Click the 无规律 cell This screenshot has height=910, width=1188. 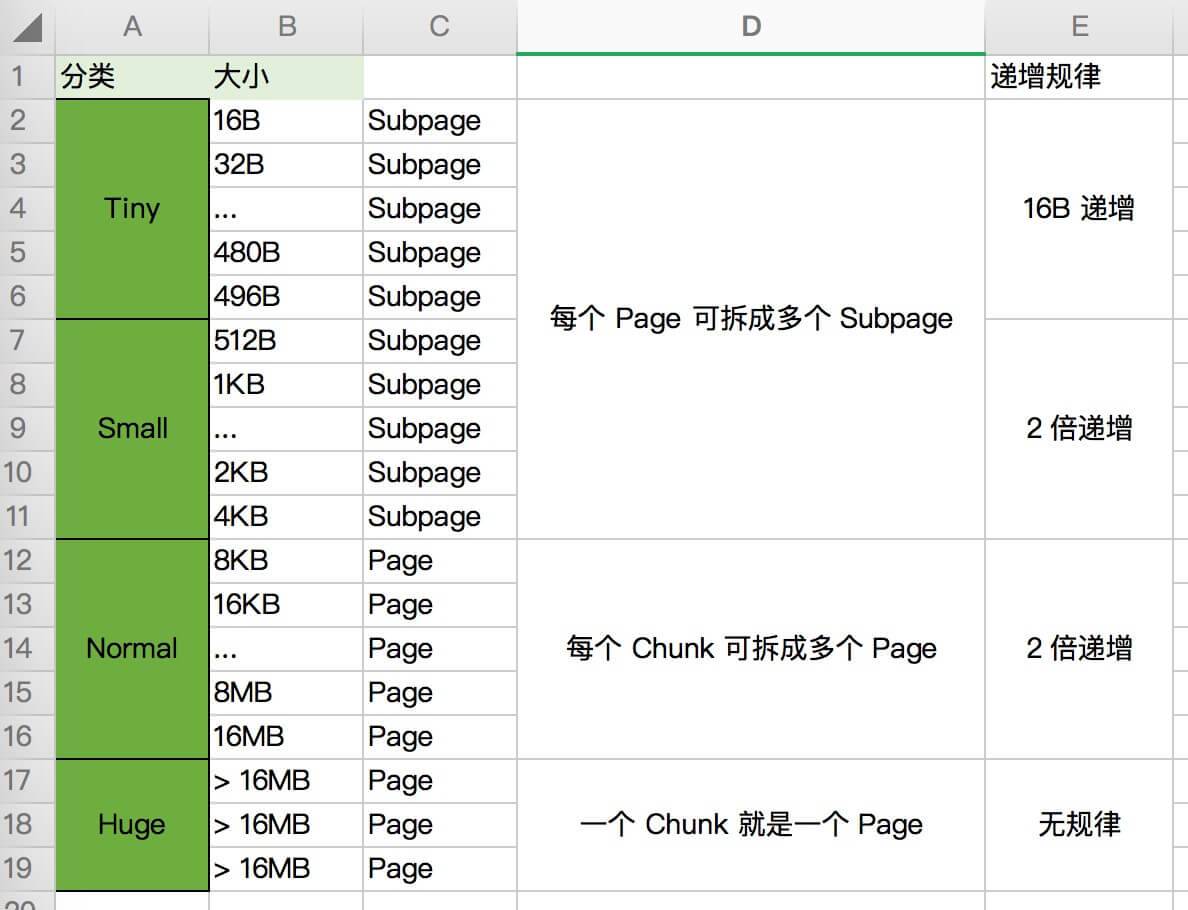[x=1079, y=825]
